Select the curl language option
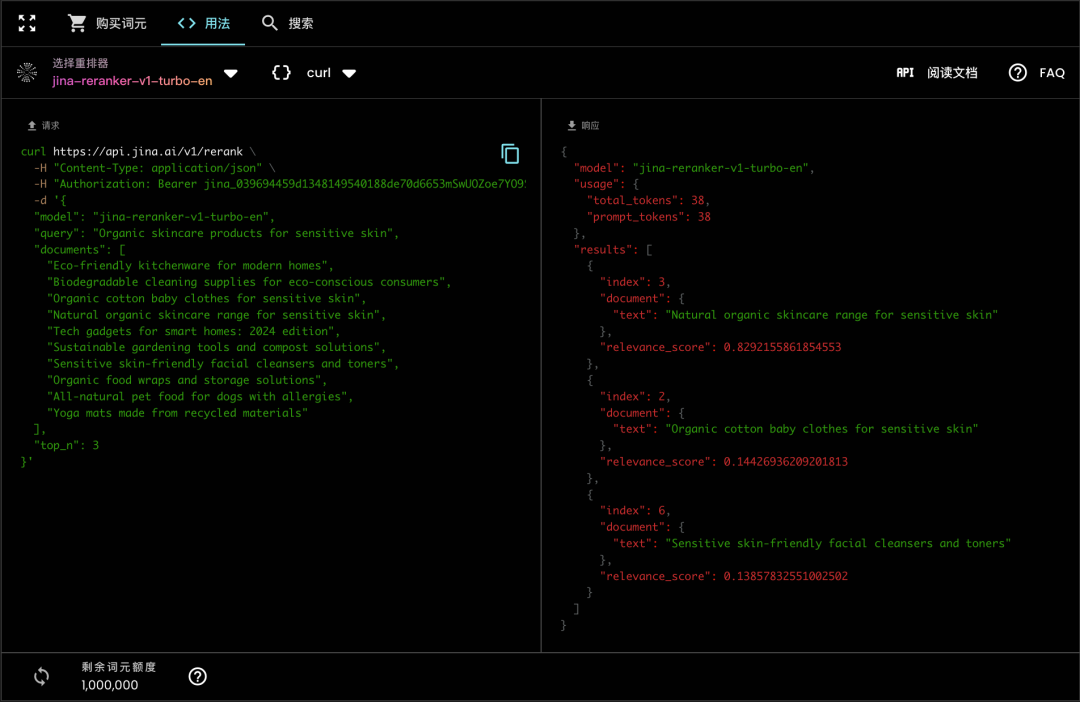 tap(319, 73)
